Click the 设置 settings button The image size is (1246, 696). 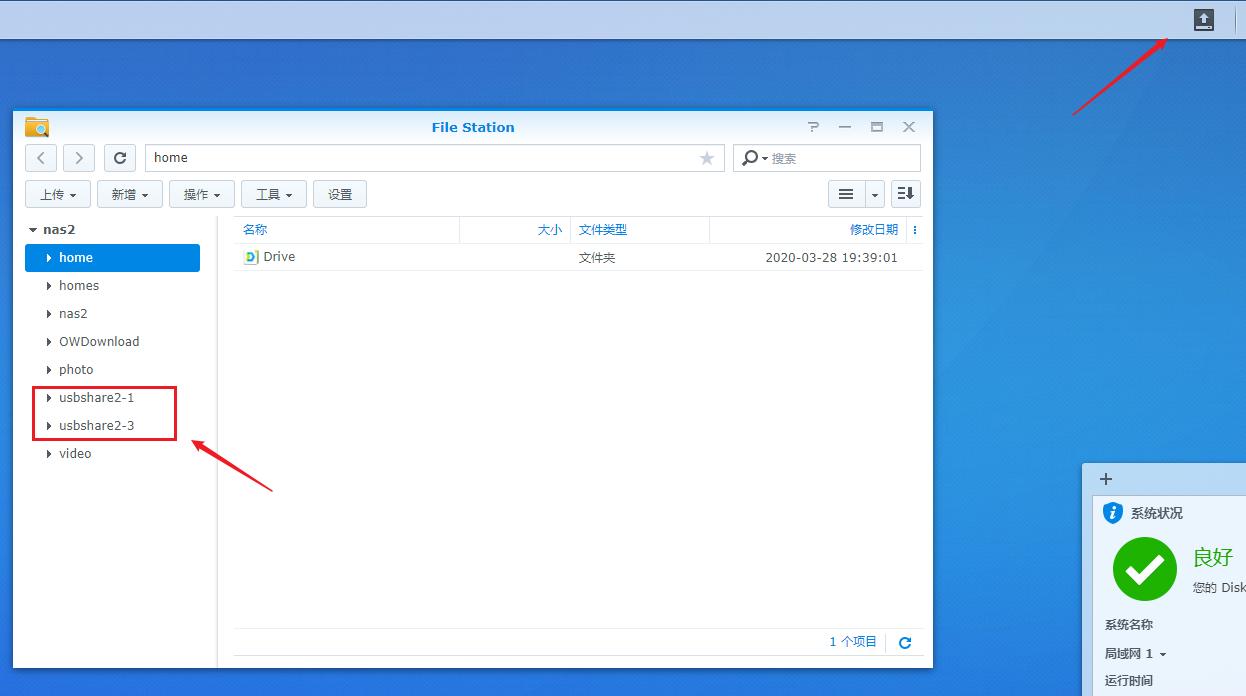[x=340, y=194]
